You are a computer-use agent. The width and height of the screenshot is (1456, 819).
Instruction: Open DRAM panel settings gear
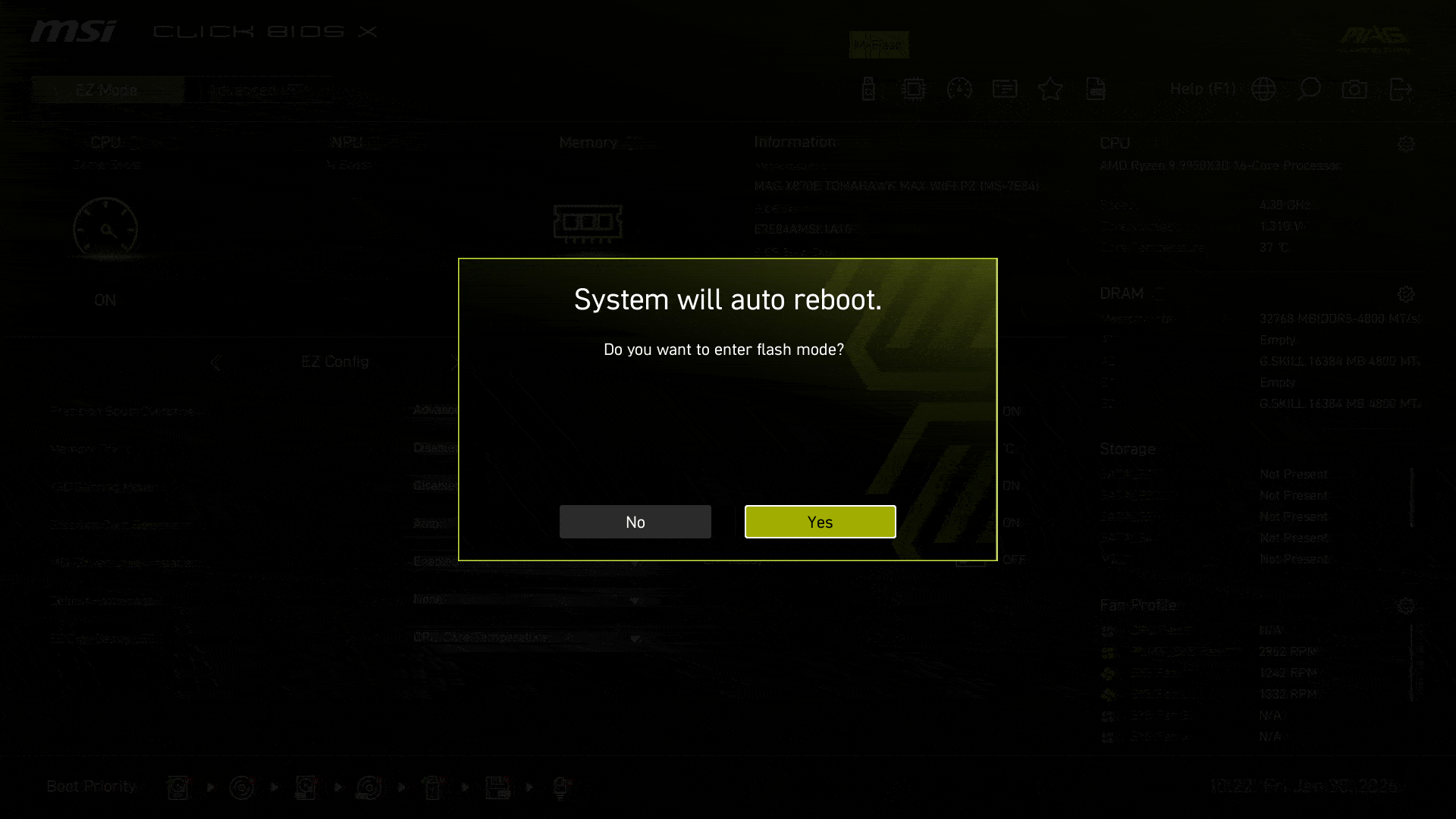(x=1406, y=294)
